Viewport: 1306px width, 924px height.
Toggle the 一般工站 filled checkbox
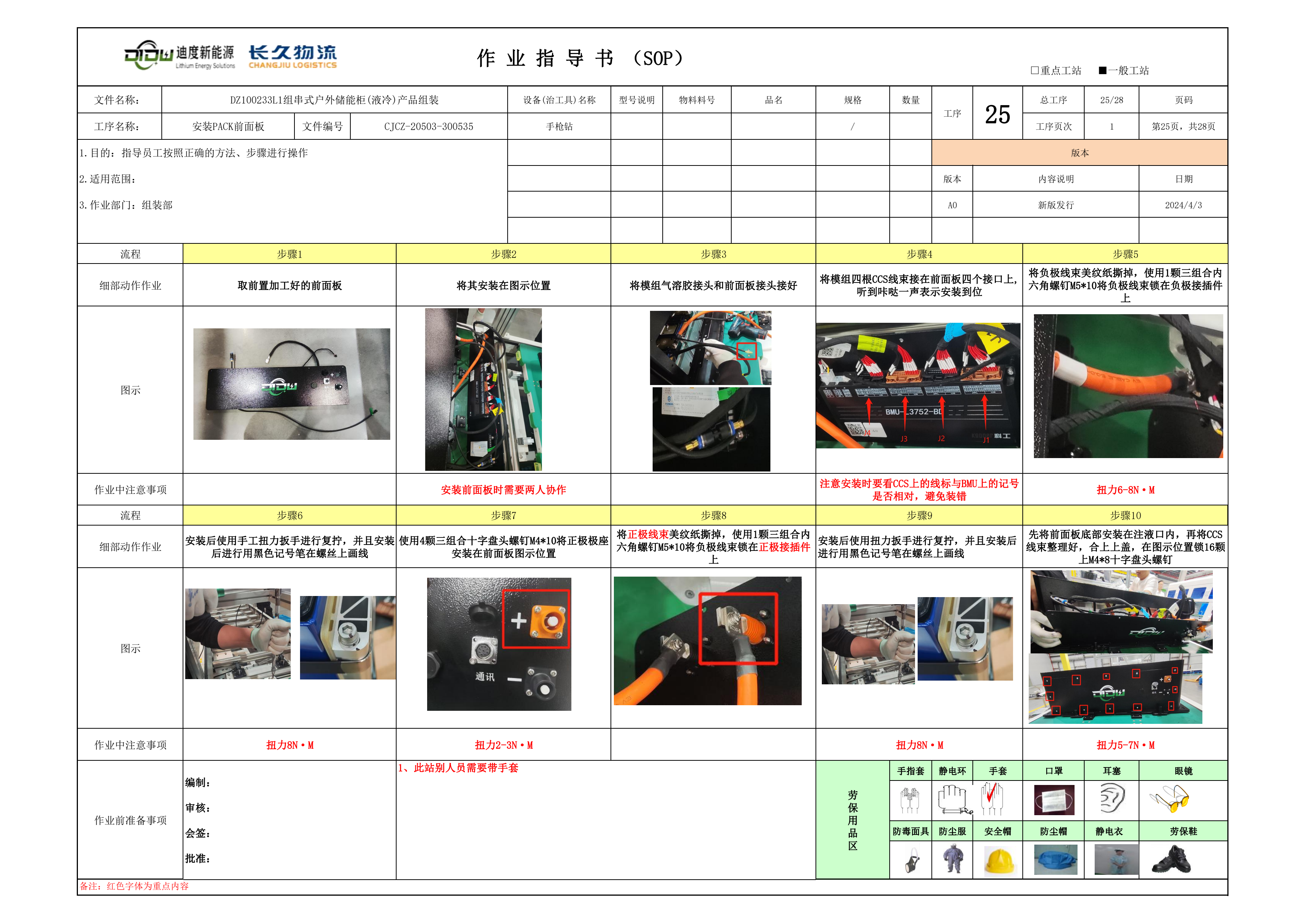(x=1102, y=70)
